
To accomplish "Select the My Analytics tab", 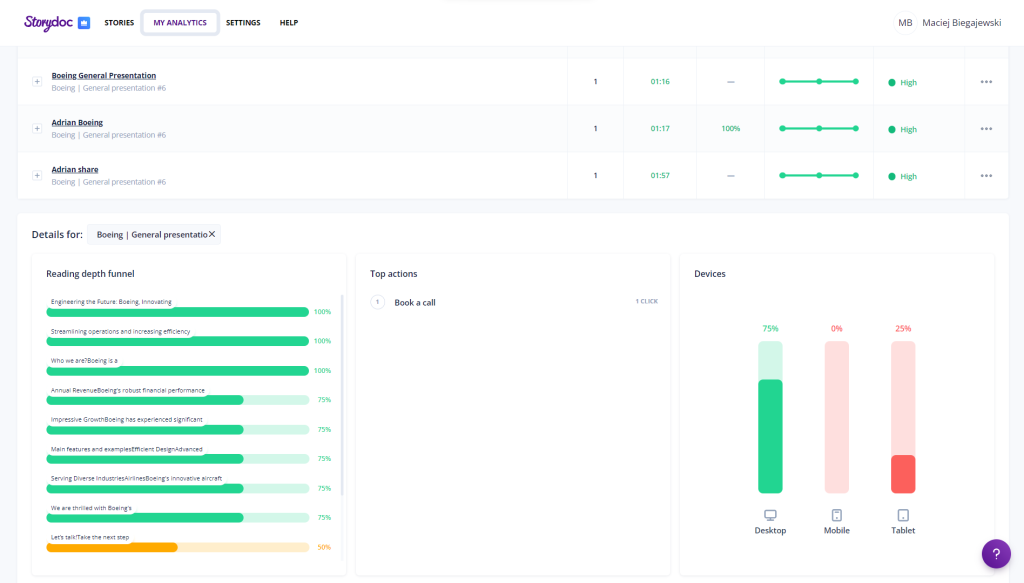I will [180, 23].
